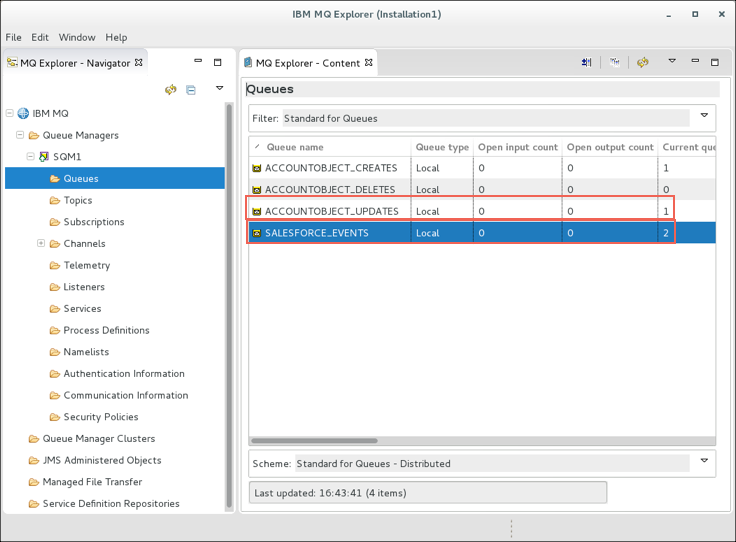Click the SALESFORCE_EVENTS queue icon
The width and height of the screenshot is (736, 542).
click(257, 233)
